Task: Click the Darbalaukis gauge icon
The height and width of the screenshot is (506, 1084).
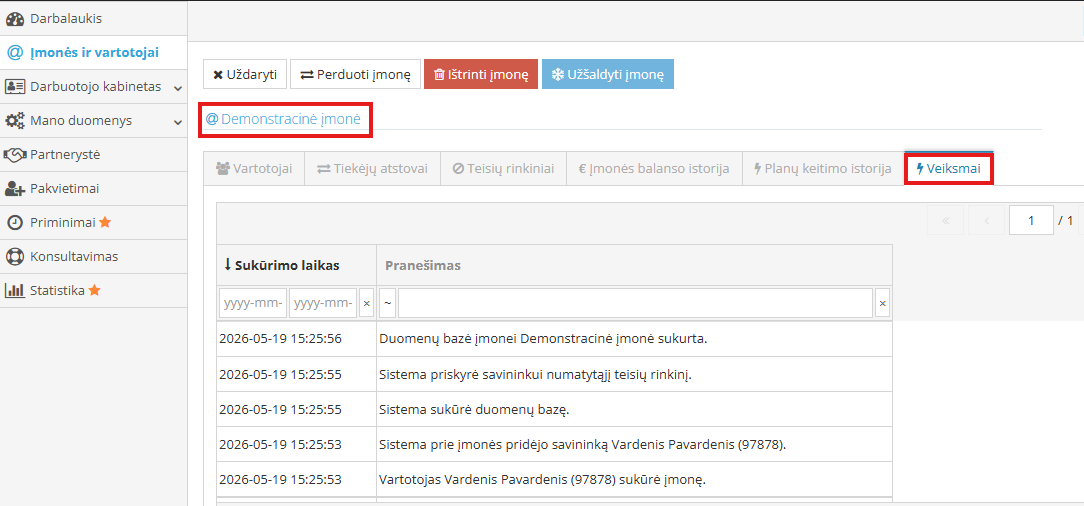Action: tap(15, 19)
